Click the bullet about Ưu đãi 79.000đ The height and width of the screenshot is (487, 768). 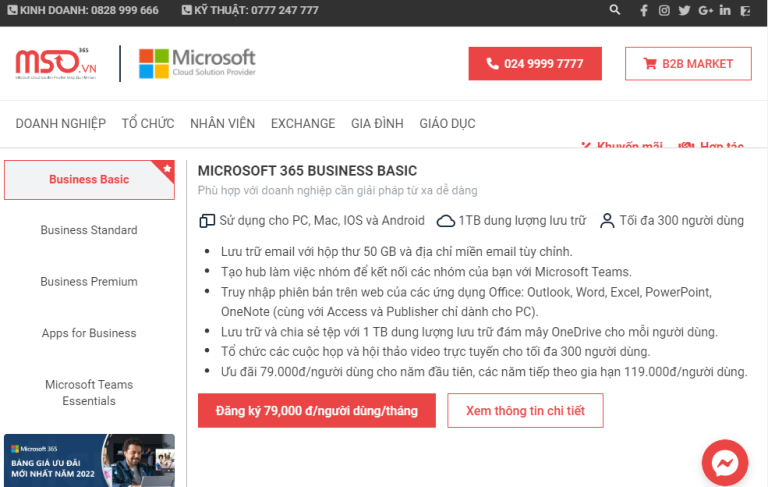pos(484,372)
